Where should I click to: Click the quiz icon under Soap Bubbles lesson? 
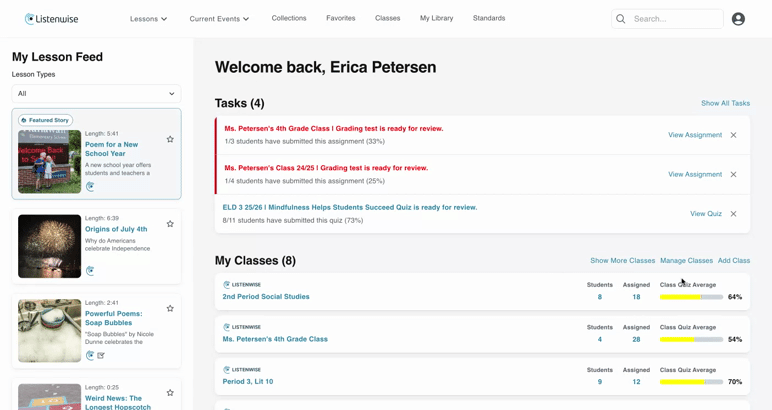tap(101, 355)
